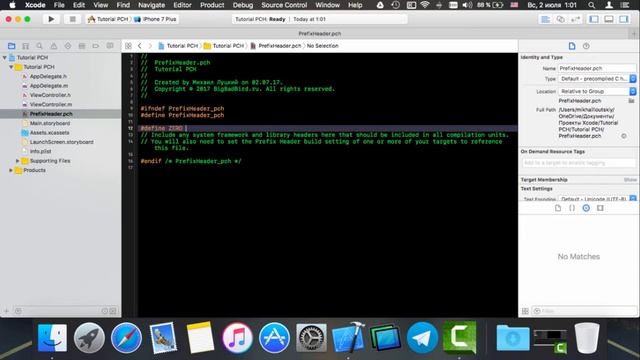Open the Symbol navigator
The image size is (640, 360).
pos(26,46)
